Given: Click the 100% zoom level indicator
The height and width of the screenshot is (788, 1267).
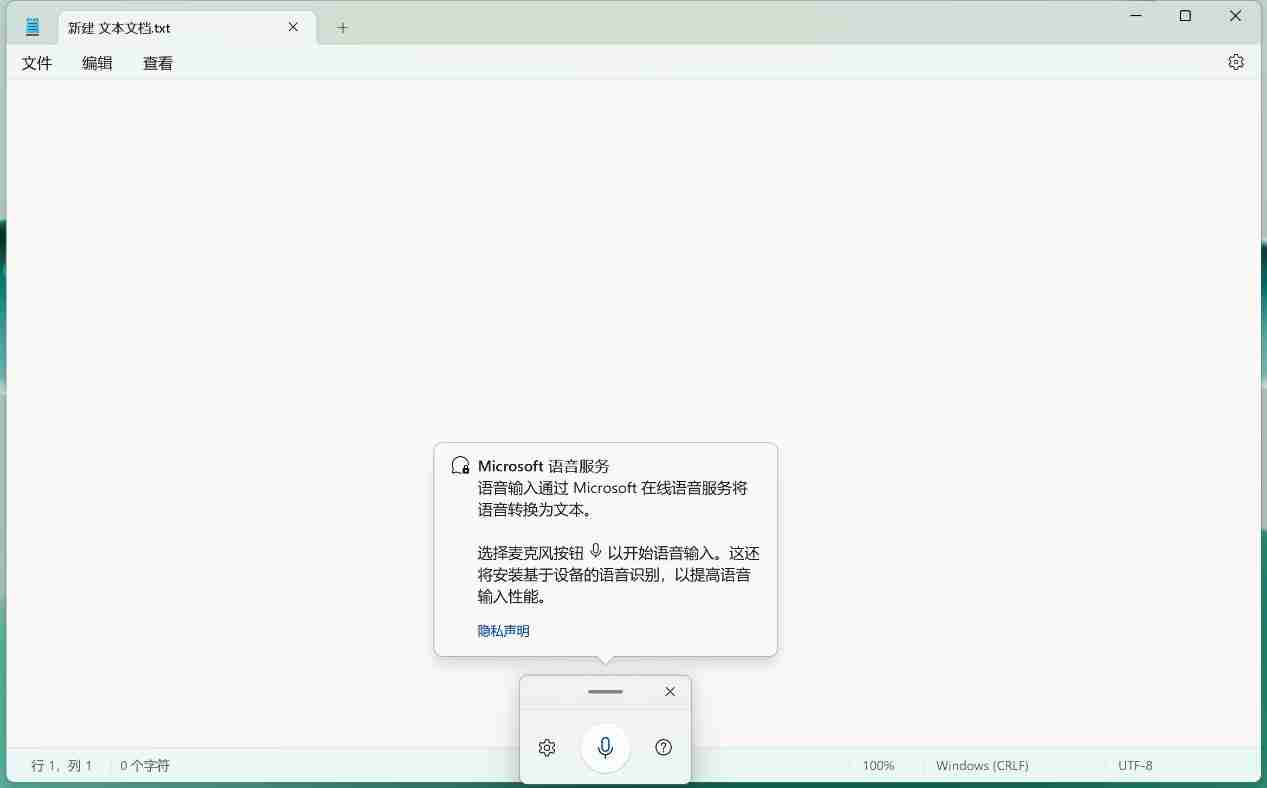Looking at the screenshot, I should point(877,765).
